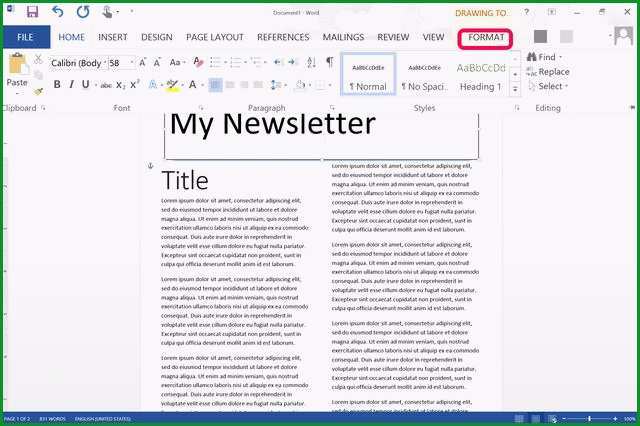Click inside the My Newsletter text box
The width and height of the screenshot is (640, 426).
click(x=322, y=136)
